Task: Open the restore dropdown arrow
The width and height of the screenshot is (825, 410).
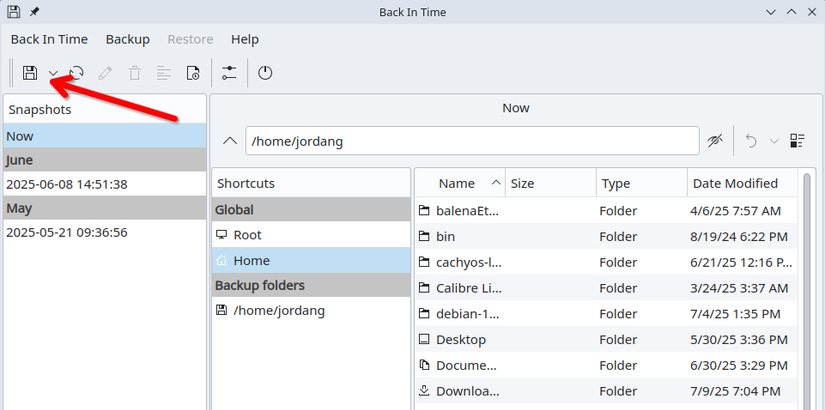Action: (774, 141)
